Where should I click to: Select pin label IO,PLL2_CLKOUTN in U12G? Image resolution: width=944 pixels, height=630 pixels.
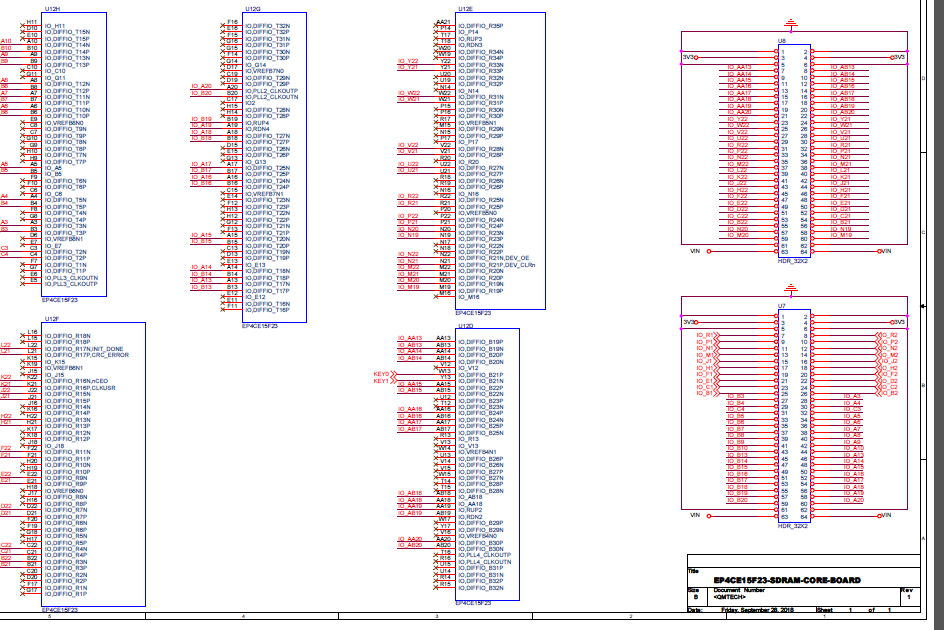(x=272, y=96)
